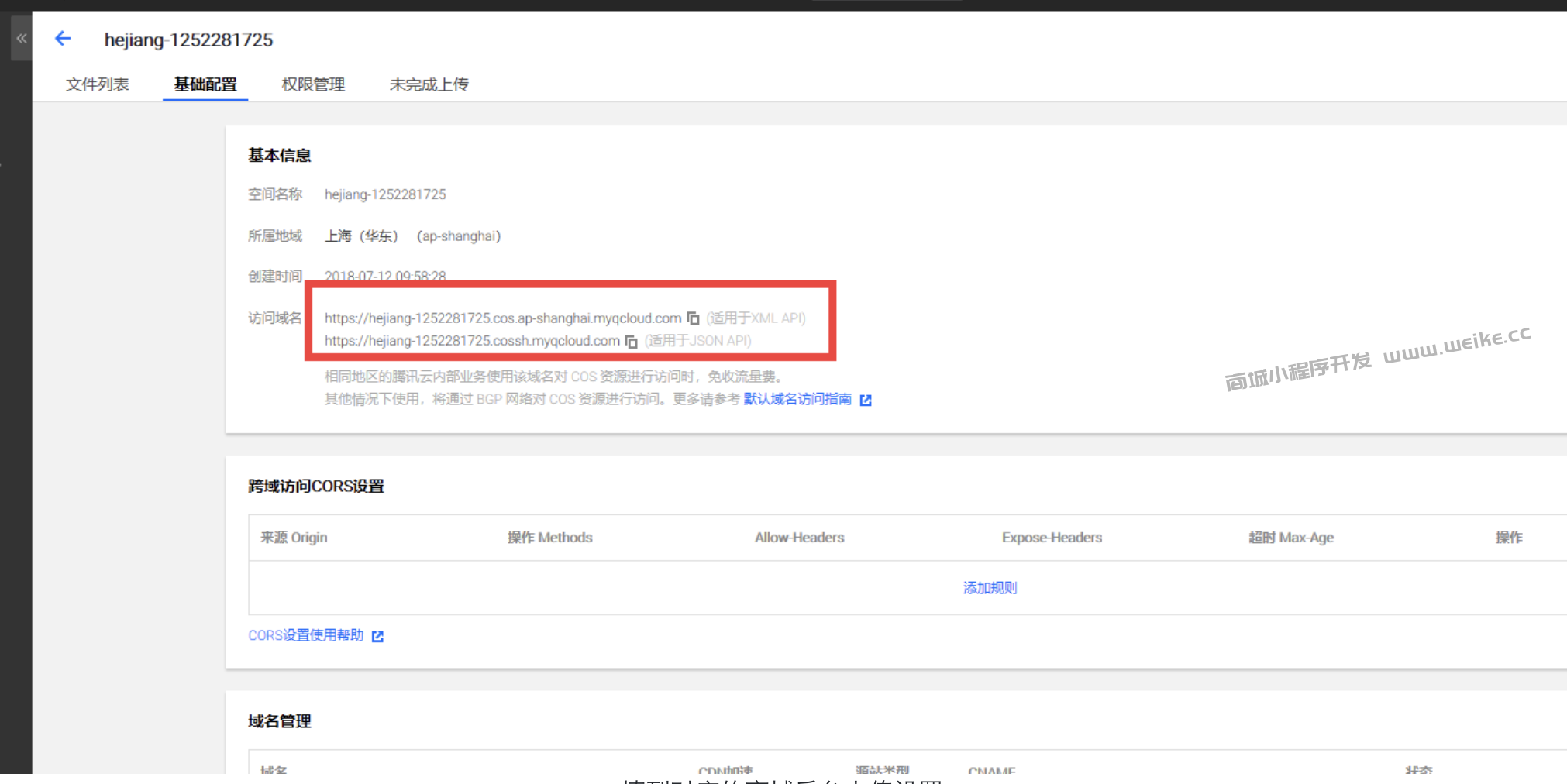Open external link icon beside CORS设置使用帮助
This screenshot has height=784, width=1567.
(377, 636)
